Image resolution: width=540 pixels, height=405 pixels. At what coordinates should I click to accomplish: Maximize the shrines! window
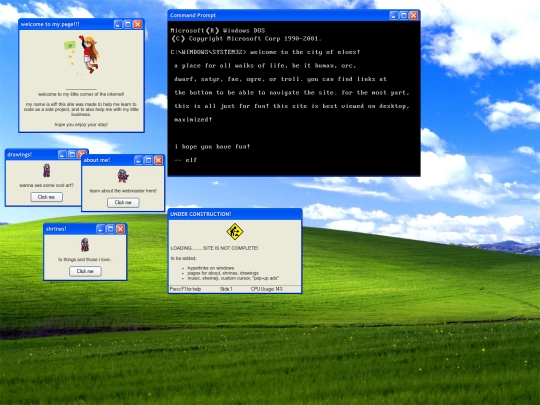(x=110, y=229)
